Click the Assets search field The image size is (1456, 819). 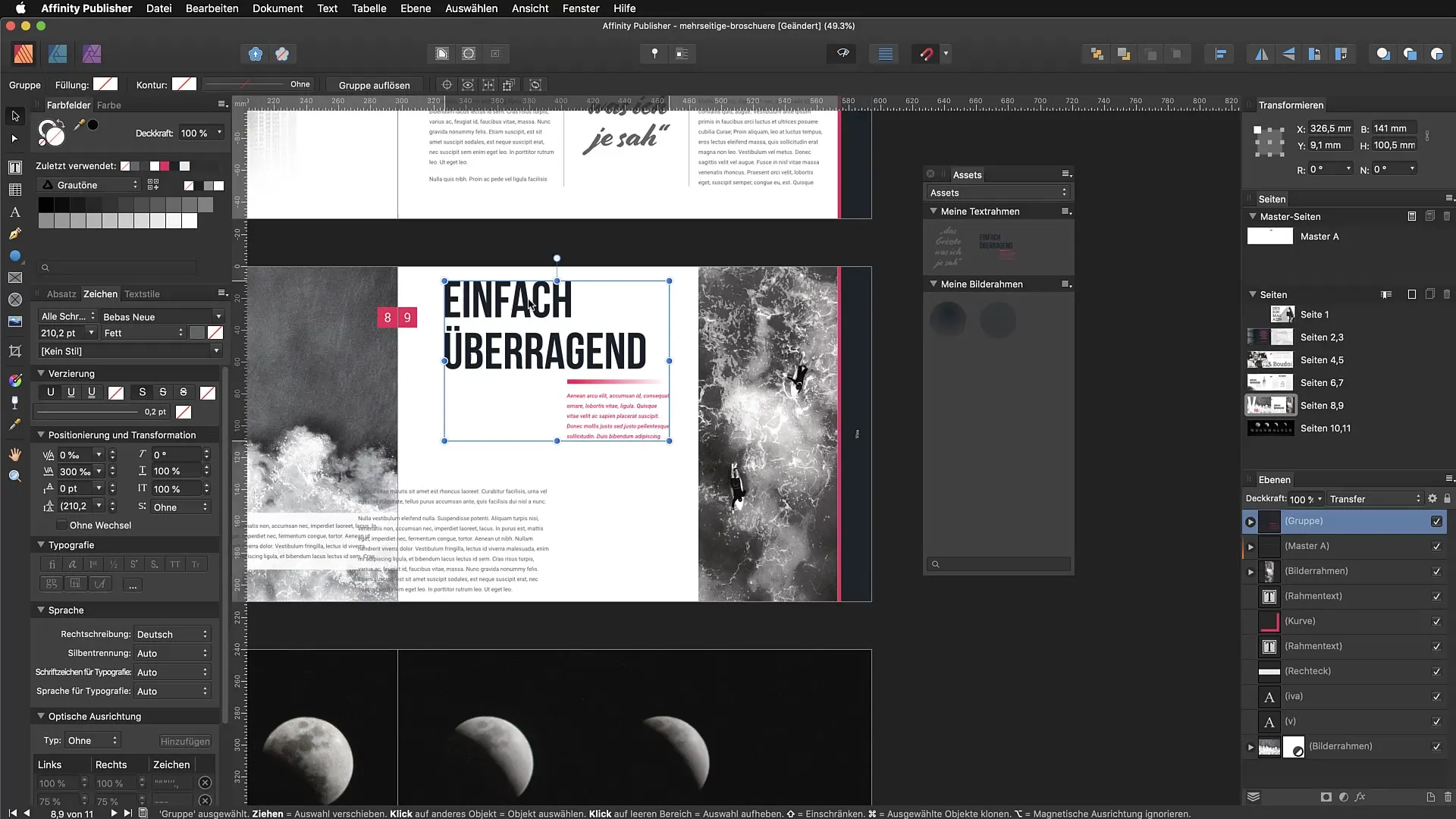(999, 564)
